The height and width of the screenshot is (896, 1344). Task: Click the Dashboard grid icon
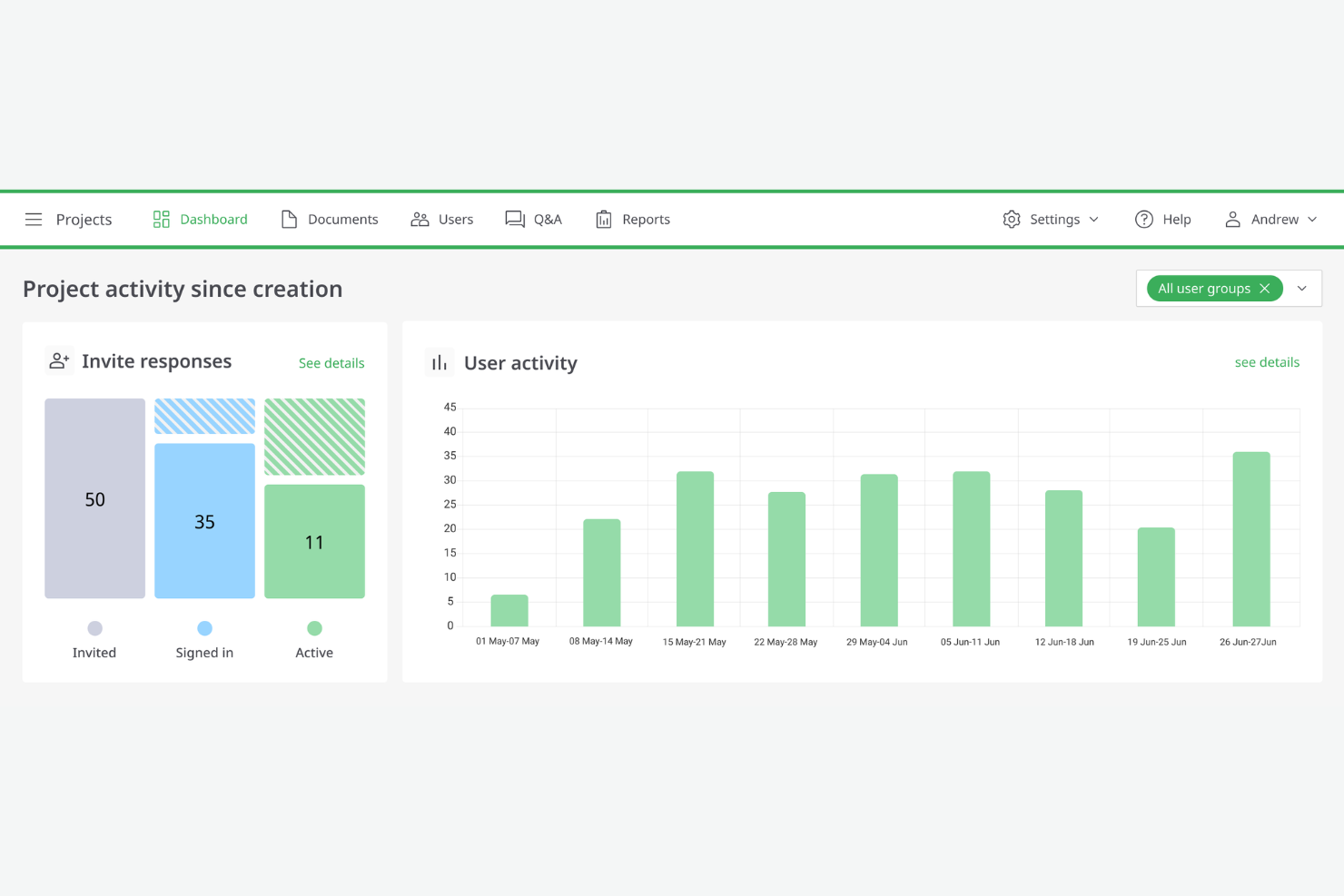pos(161,218)
